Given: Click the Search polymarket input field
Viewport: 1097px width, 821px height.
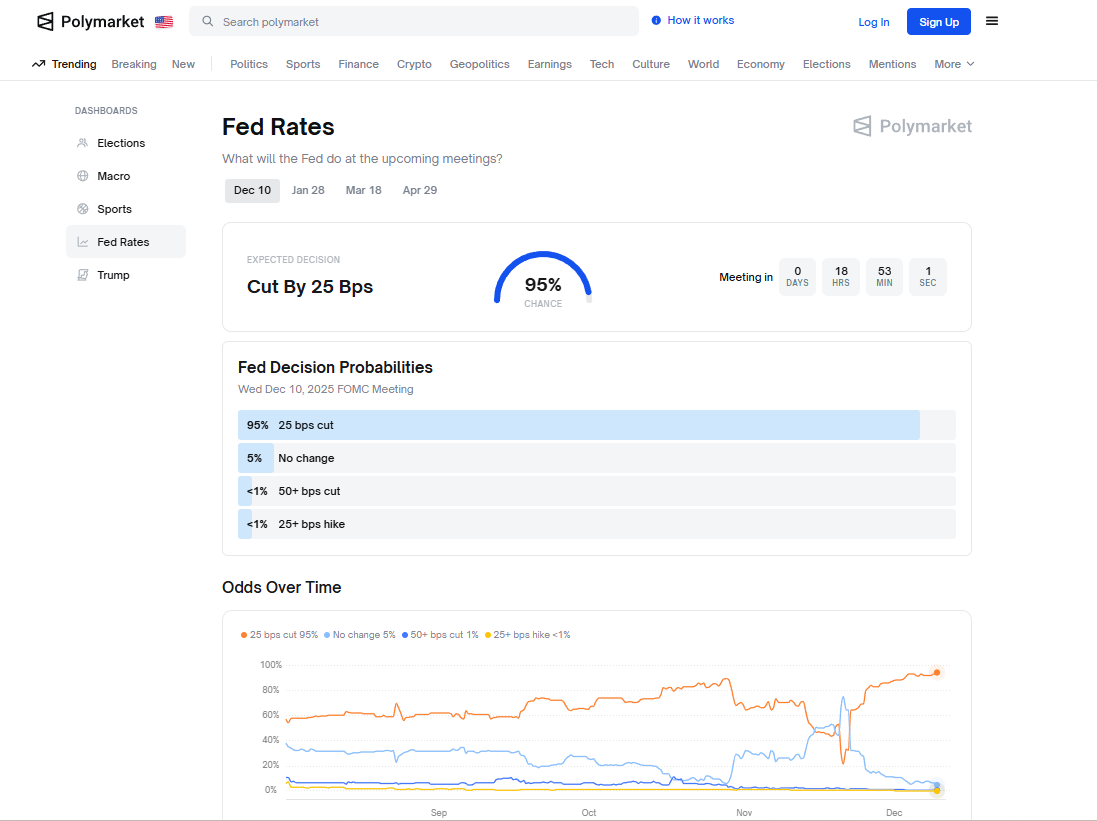Looking at the screenshot, I should click(x=420, y=21).
